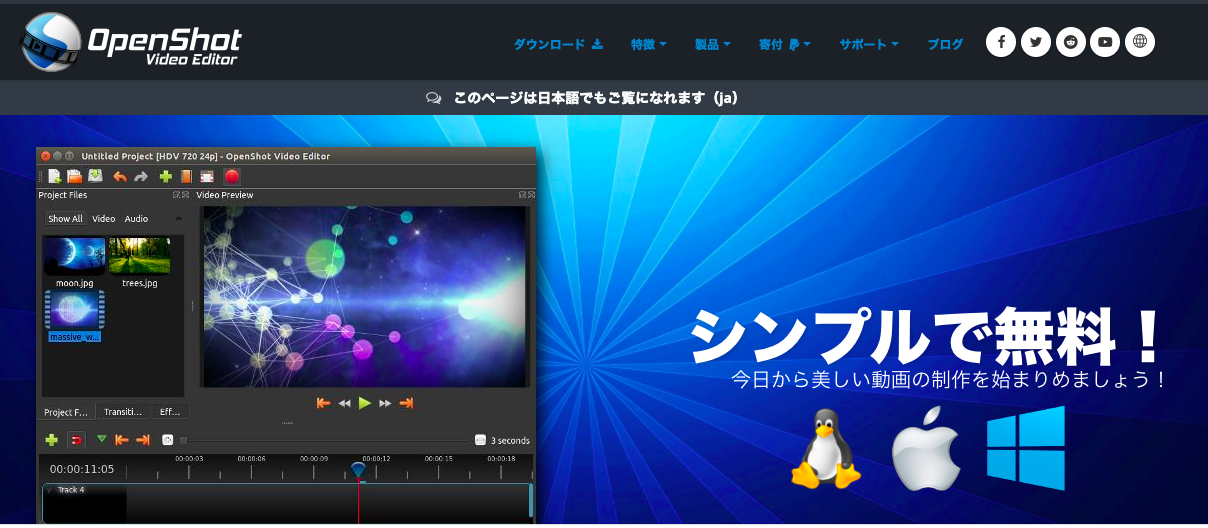
Task: Click the green Play button
Action: [x=365, y=403]
